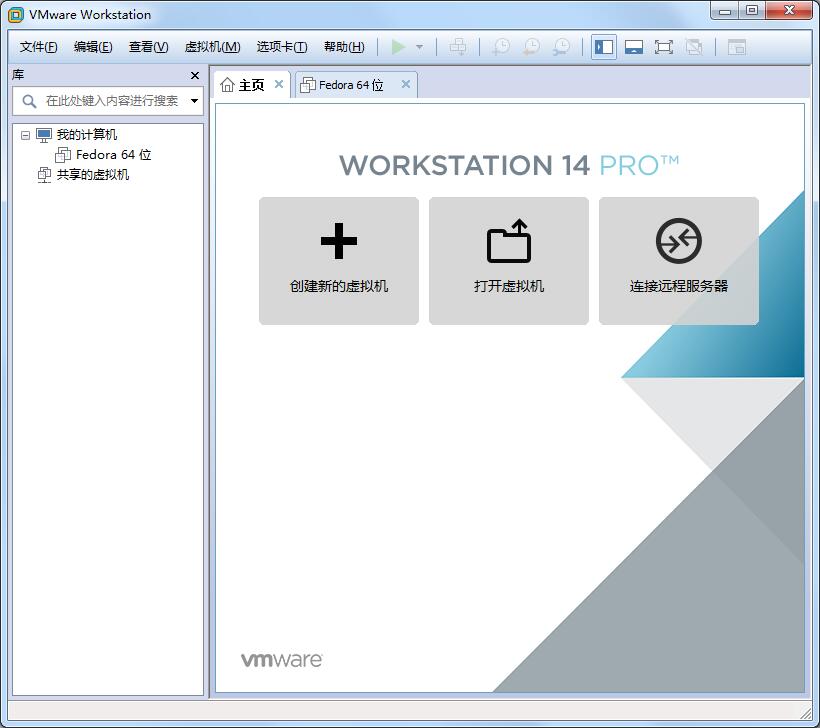Toggle the library panel visibility
The image size is (820, 728).
[604, 46]
